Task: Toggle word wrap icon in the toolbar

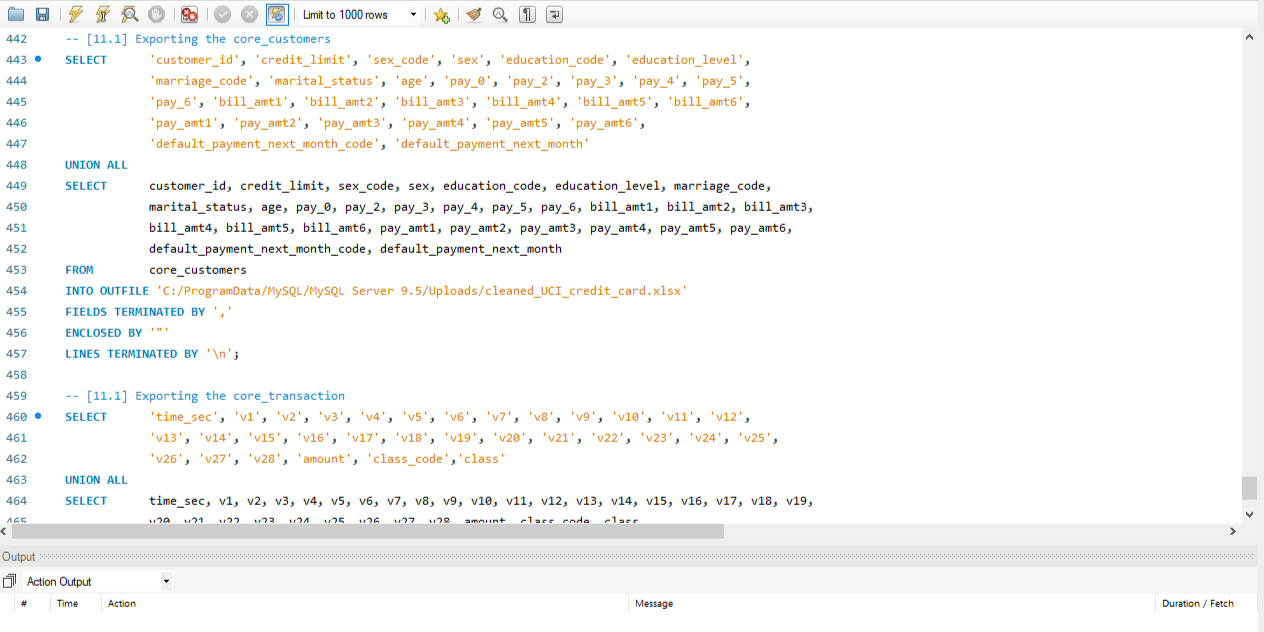Action: pos(554,14)
